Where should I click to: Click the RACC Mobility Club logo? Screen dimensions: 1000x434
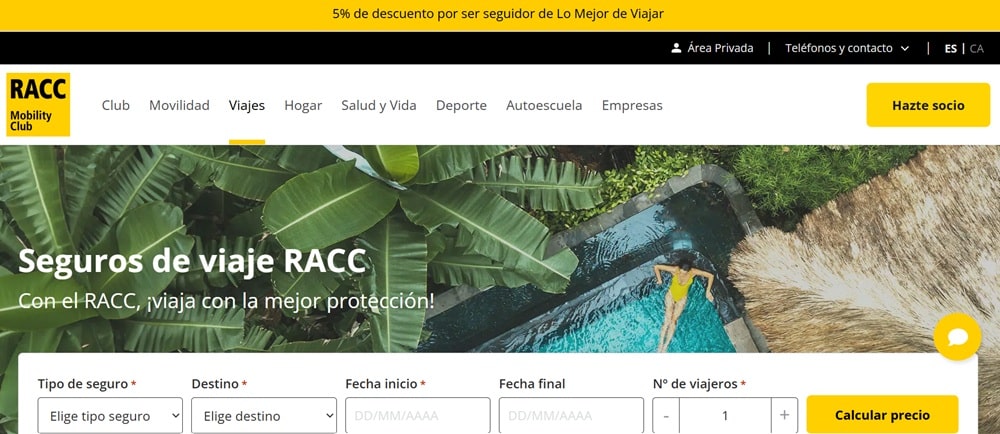(38, 105)
